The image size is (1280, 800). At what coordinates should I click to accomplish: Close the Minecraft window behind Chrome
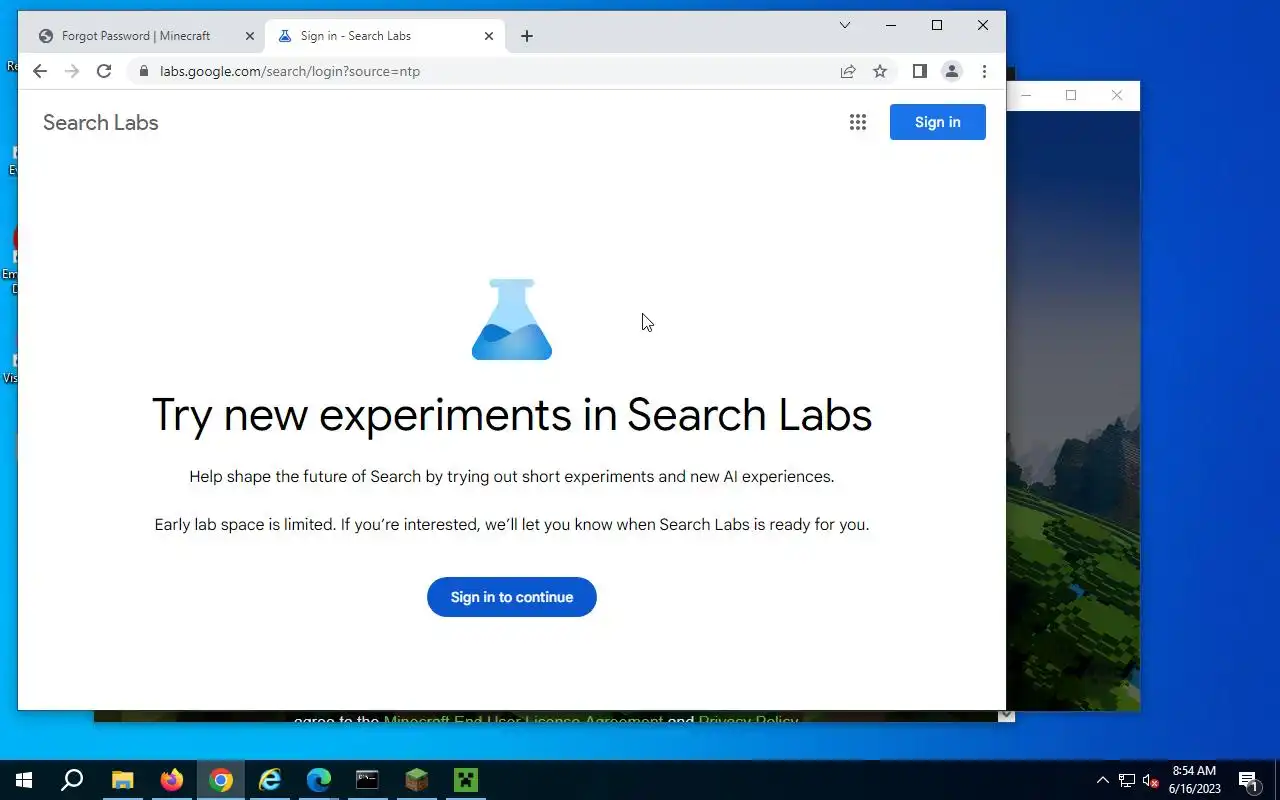1117,96
